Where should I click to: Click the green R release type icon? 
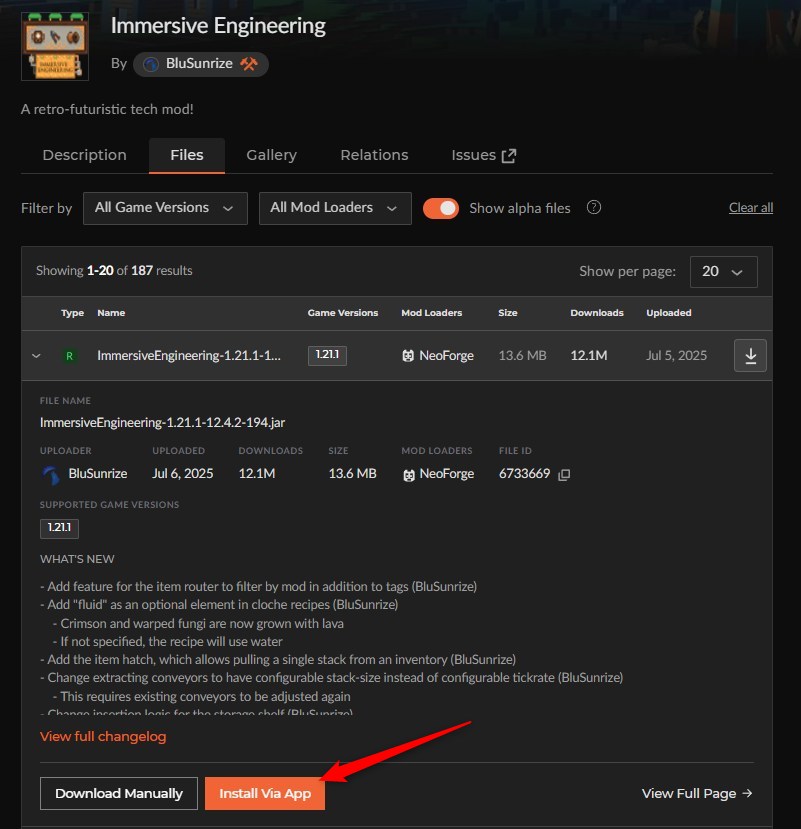click(69, 356)
